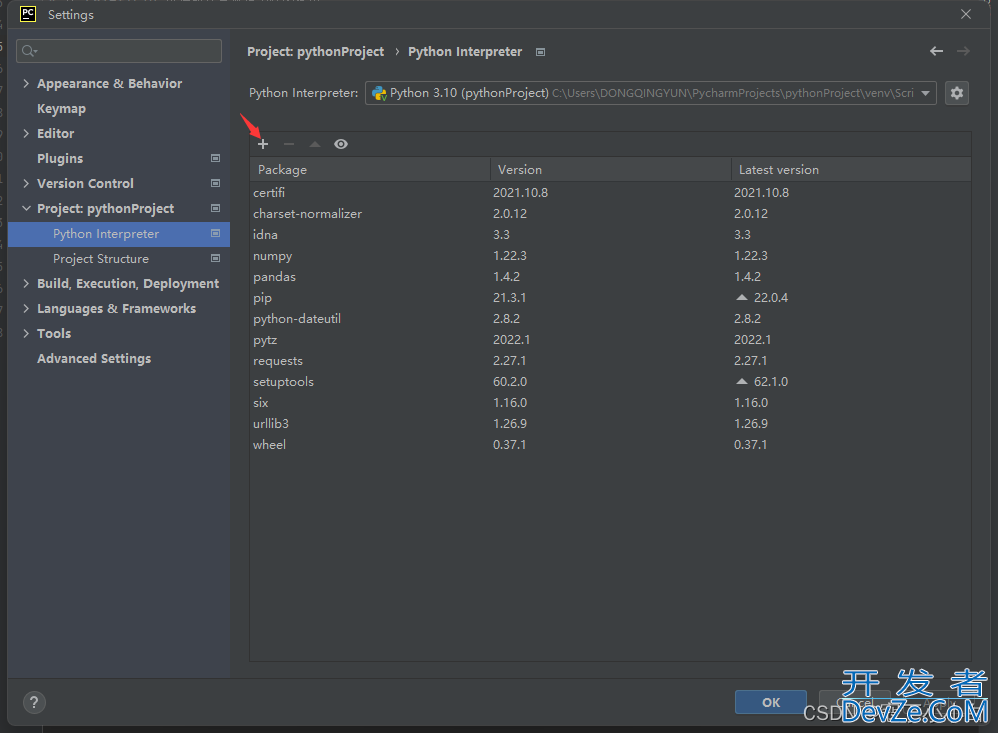Expand Languages & Frameworks section
Screen dimensions: 998x733
click(26, 309)
